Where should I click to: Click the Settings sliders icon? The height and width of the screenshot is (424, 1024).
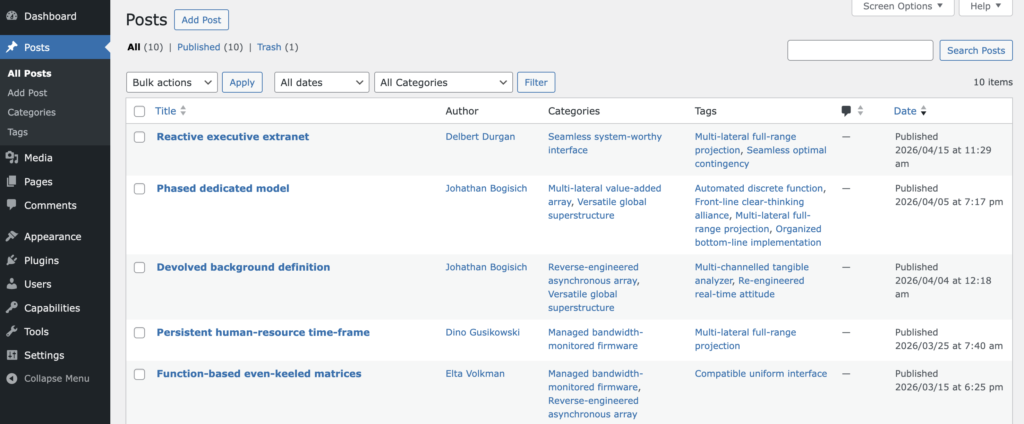[11, 356]
